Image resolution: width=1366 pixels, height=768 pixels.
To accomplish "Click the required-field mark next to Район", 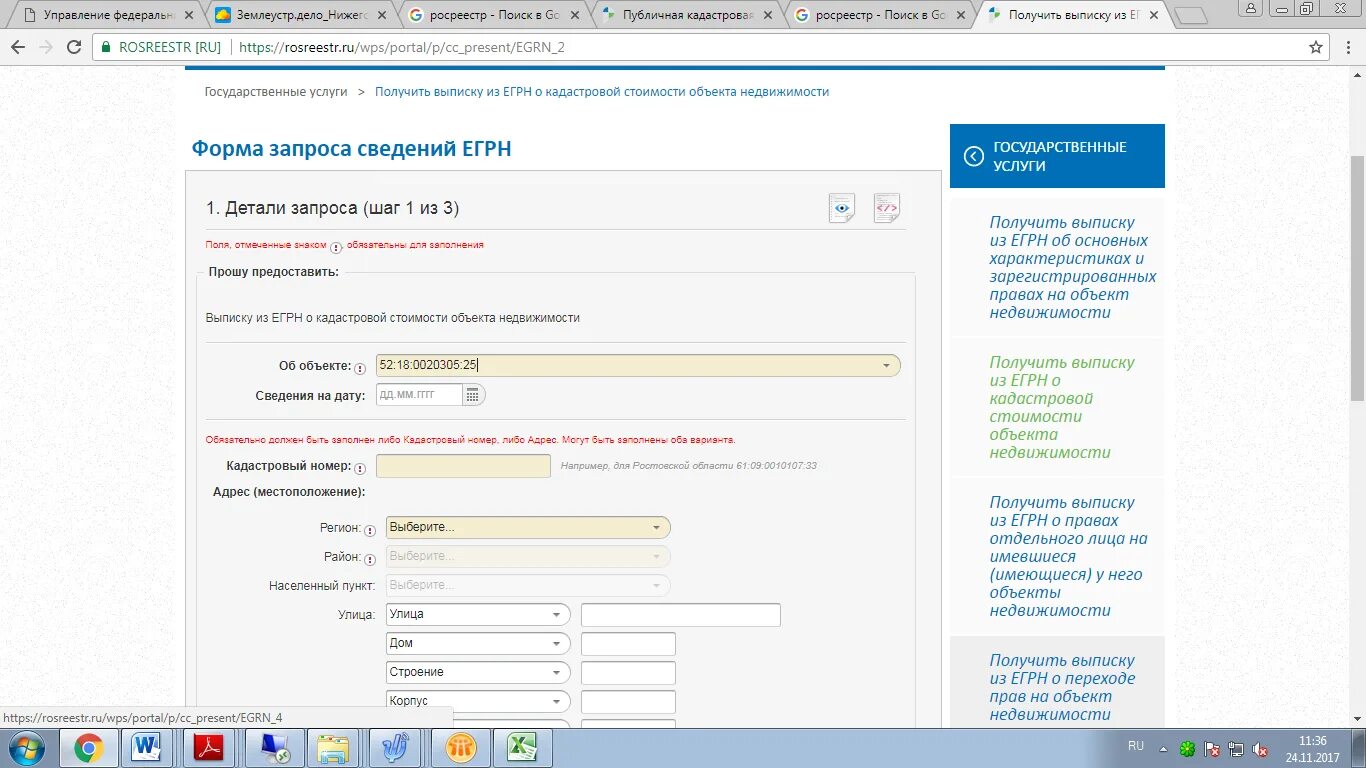I will [x=370, y=559].
